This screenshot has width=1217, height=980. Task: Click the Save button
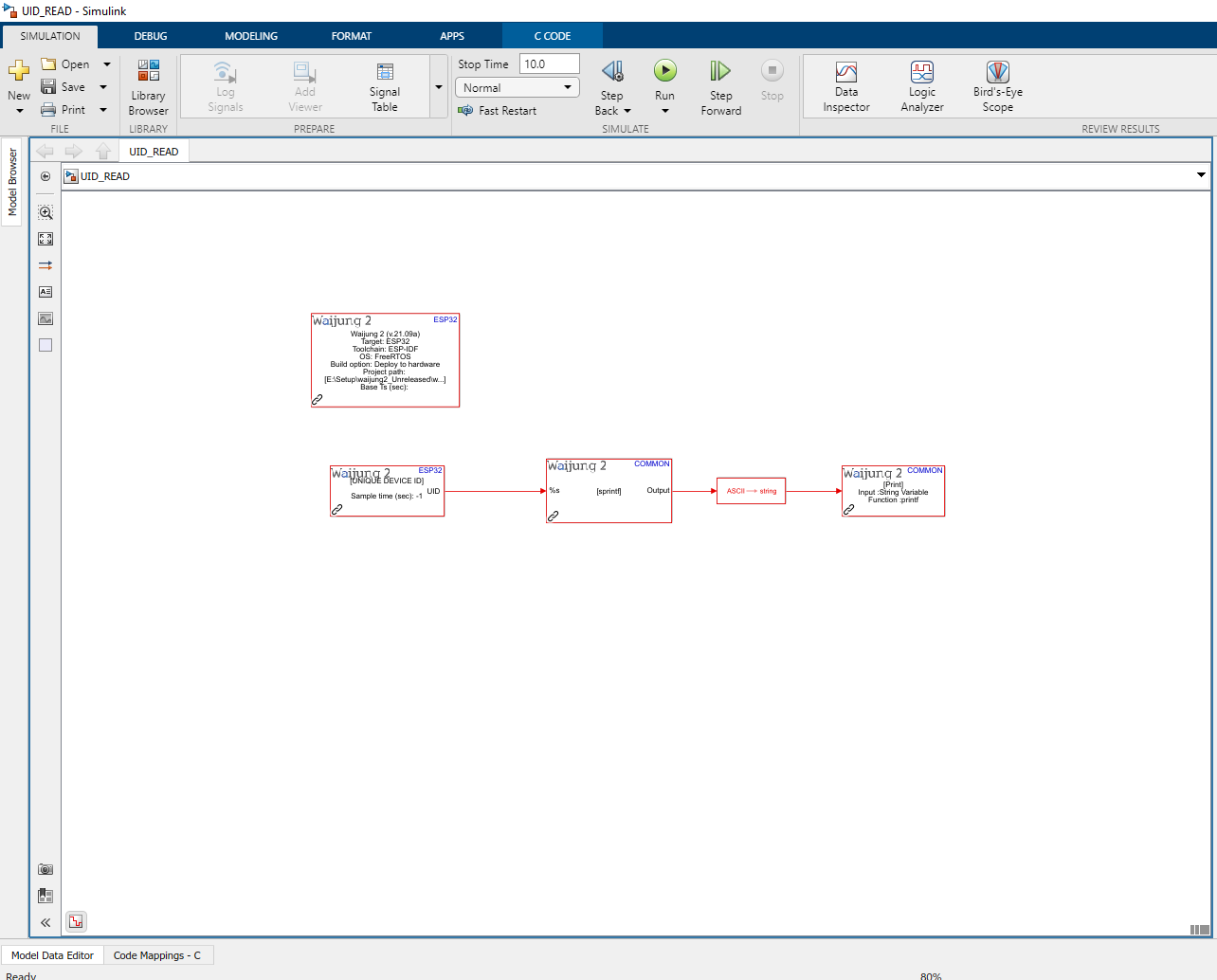click(x=64, y=86)
